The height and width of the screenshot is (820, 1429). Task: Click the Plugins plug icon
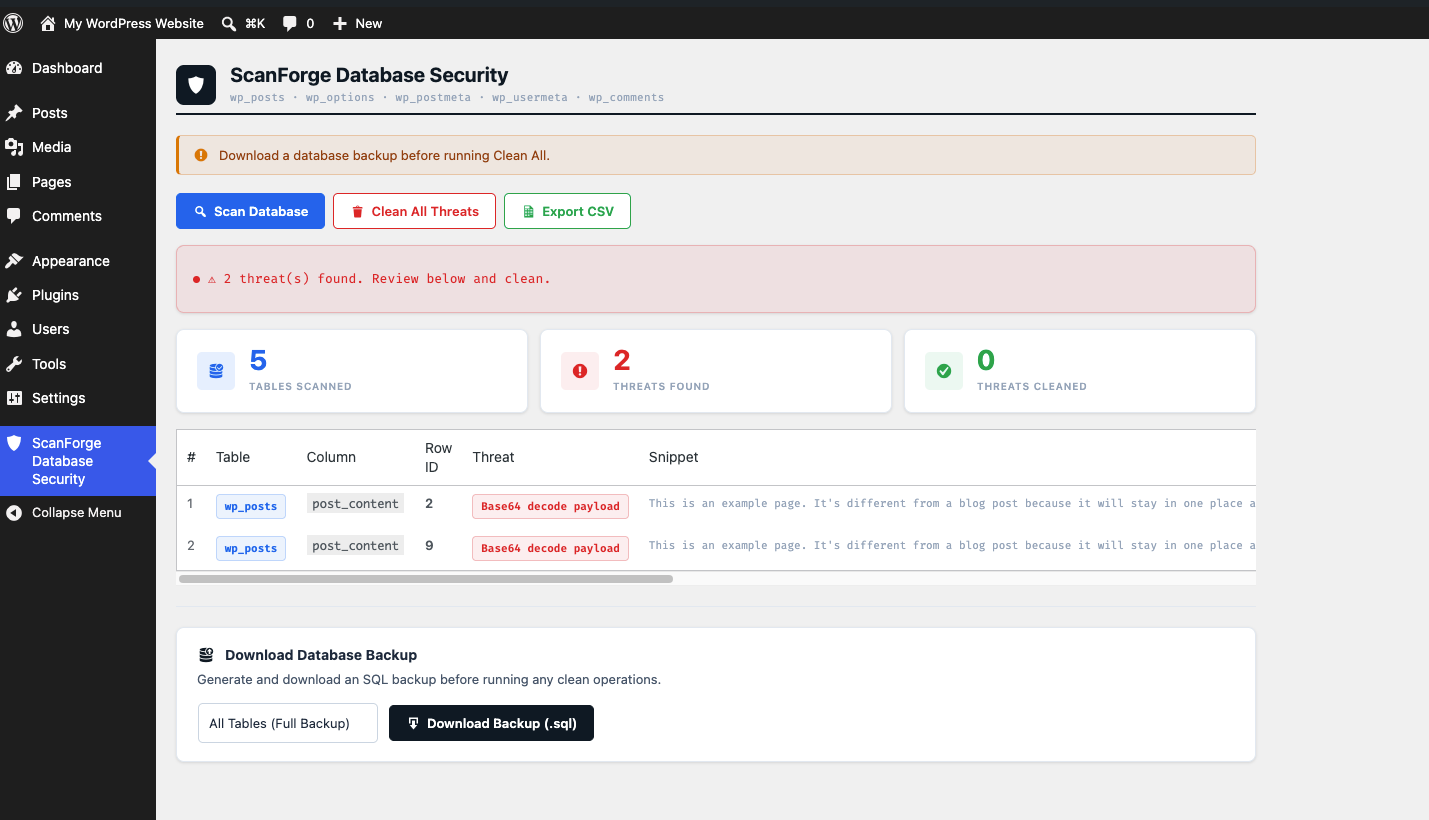[x=14, y=295]
